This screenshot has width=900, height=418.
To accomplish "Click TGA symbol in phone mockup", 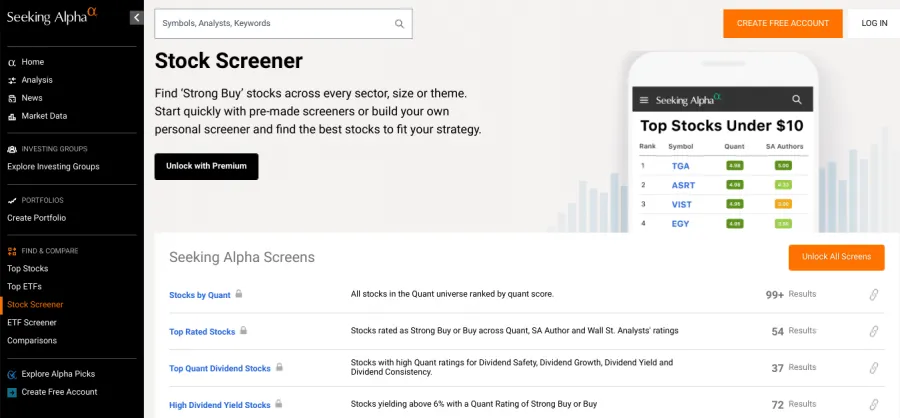I will click(x=681, y=166).
